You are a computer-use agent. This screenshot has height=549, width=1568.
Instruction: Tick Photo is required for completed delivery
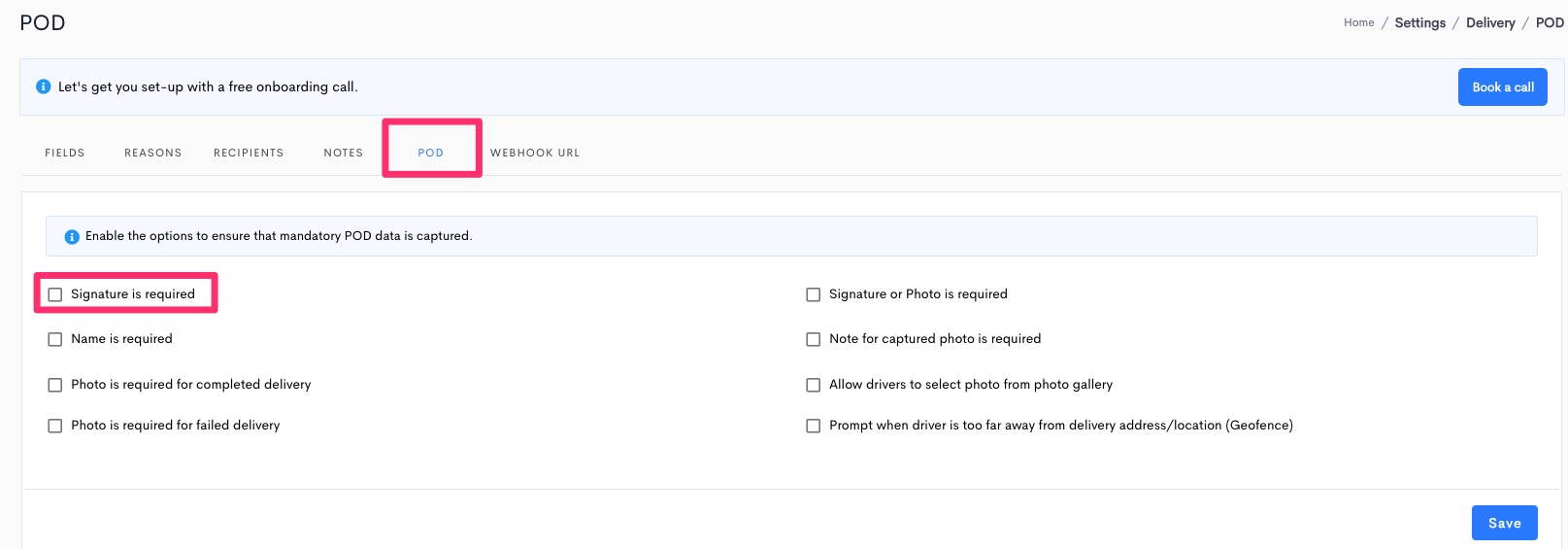(x=55, y=385)
